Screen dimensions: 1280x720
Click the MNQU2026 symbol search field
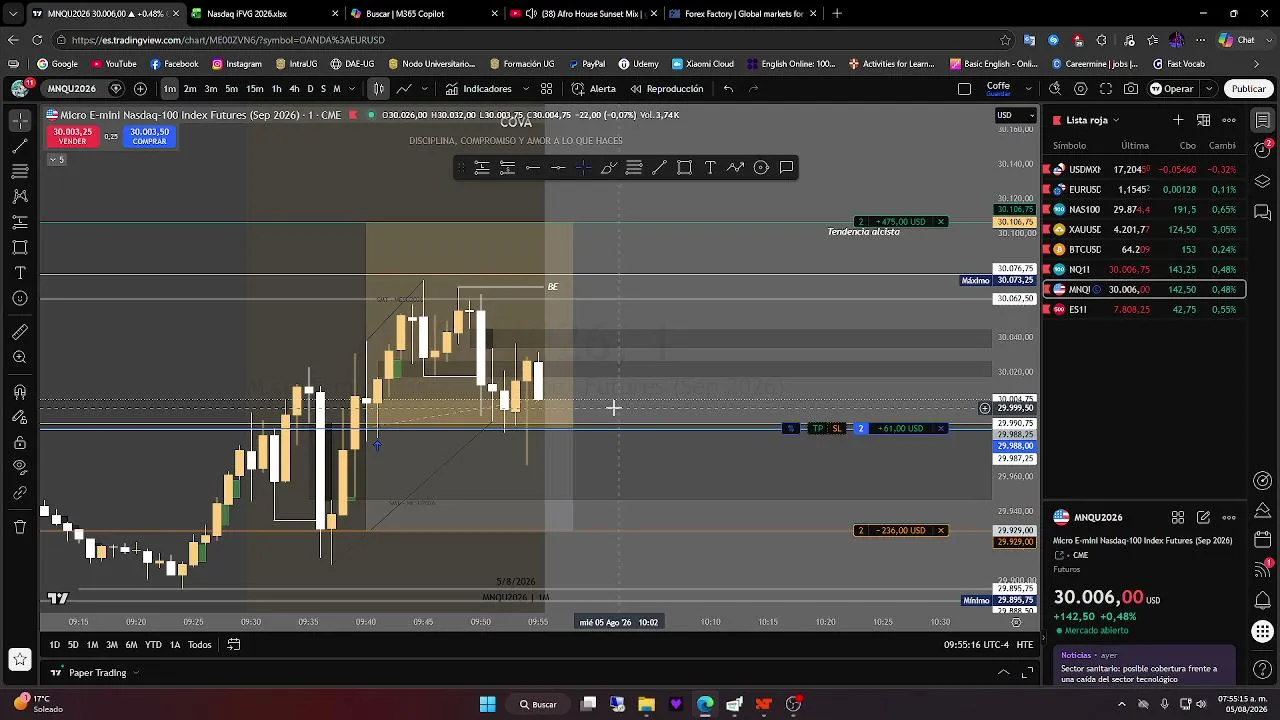coord(72,89)
